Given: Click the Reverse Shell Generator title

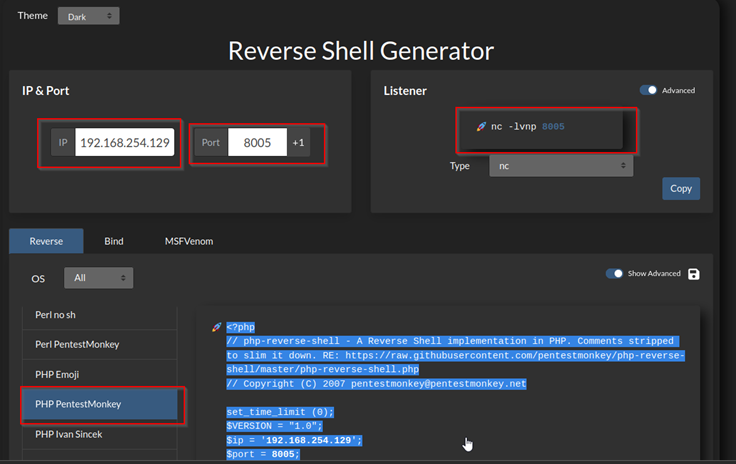Looking at the screenshot, I should click(361, 51).
